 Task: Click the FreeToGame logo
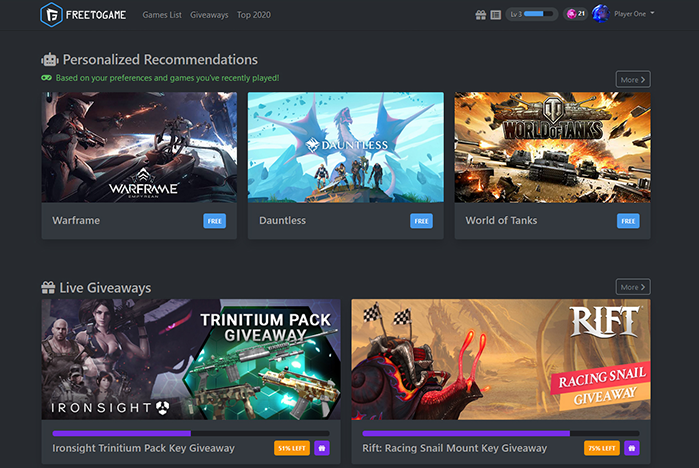(83, 15)
